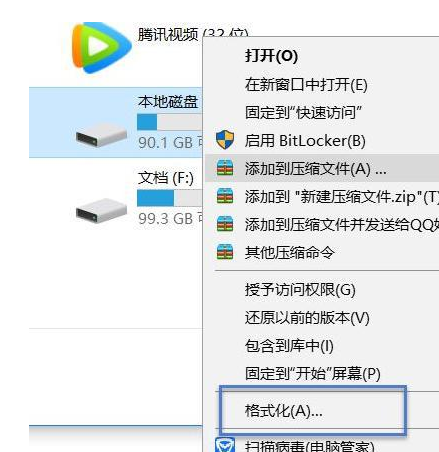
Task: Select the local disk drive icon
Action: [101, 135]
